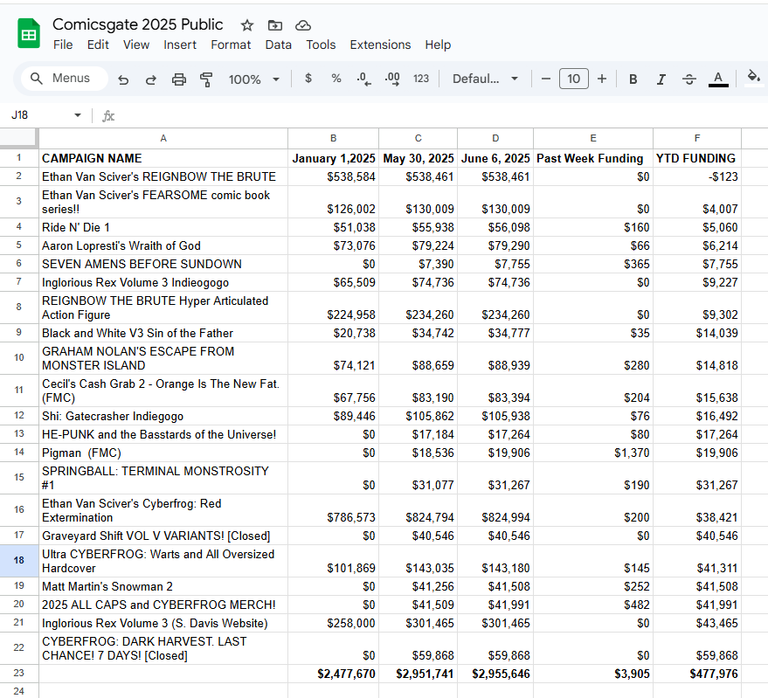Open the fill color bucket
This screenshot has height=698, width=768.
[753, 77]
